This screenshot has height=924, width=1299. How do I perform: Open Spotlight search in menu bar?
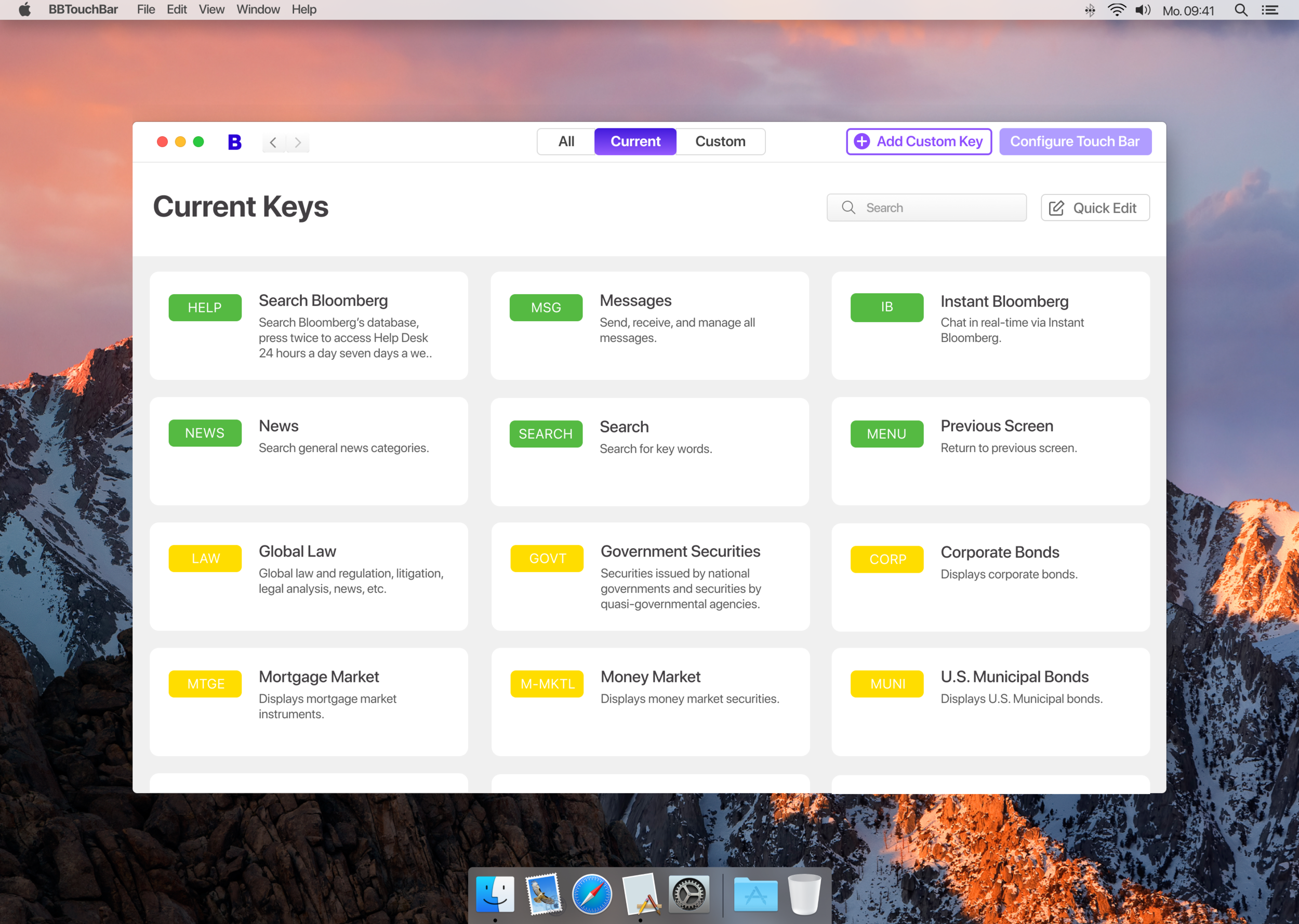tap(1241, 10)
